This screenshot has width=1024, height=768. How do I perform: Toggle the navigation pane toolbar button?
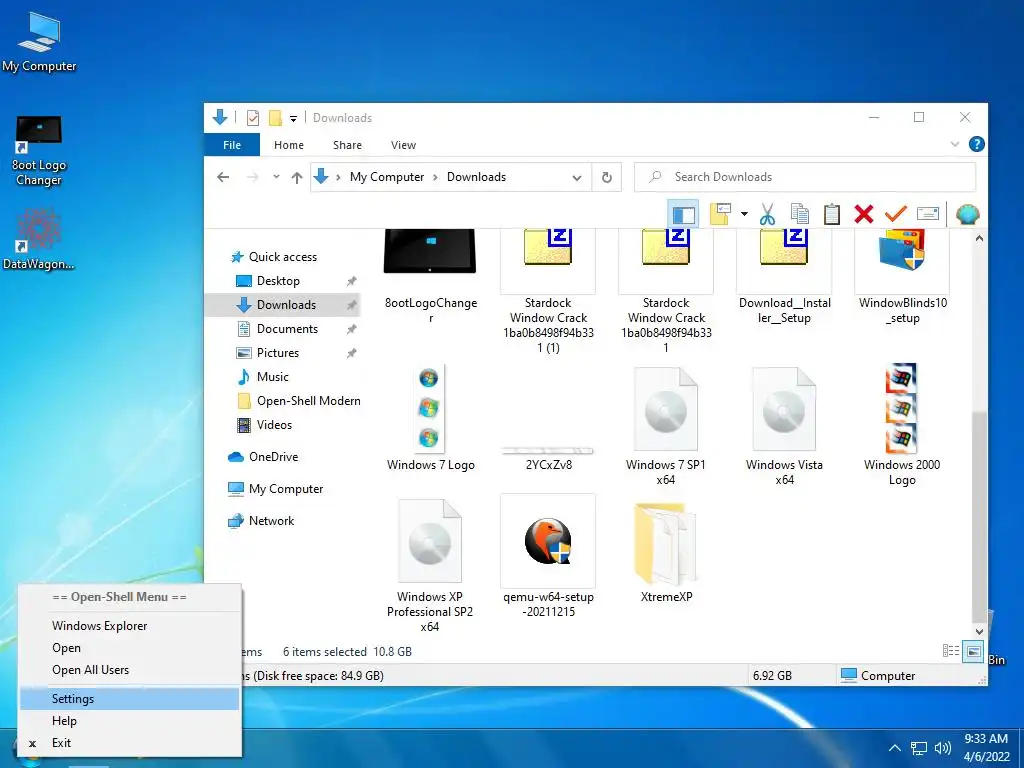683,214
